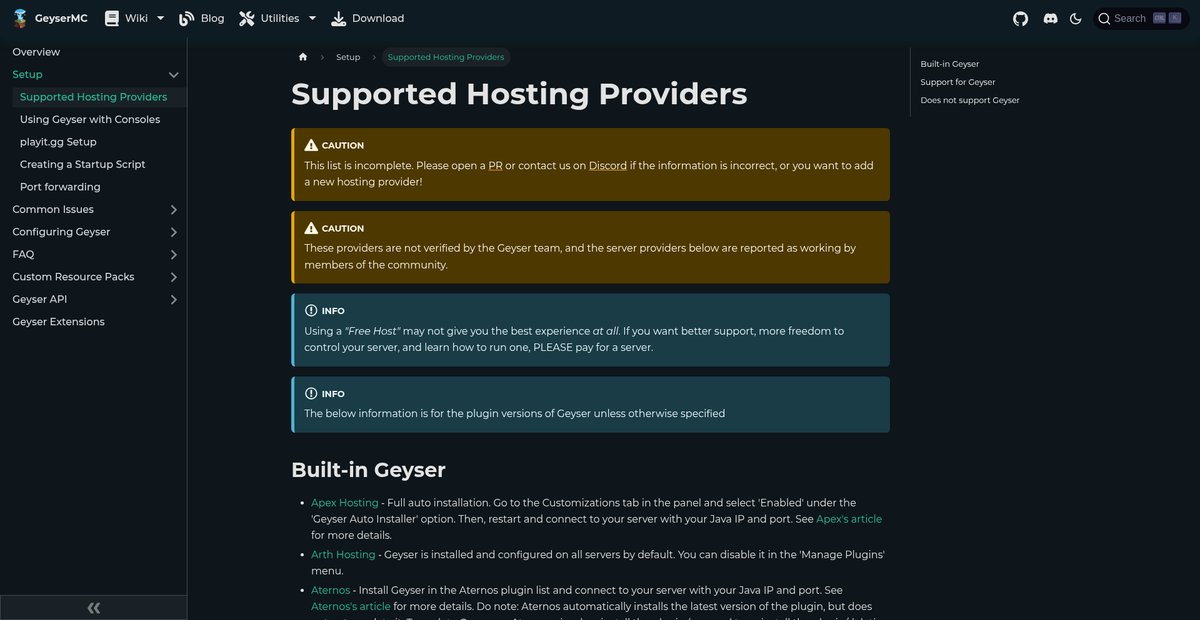Open the Wiki dropdown arrow
Screen dimensions: 1200x620
pyautogui.click(x=160, y=18)
